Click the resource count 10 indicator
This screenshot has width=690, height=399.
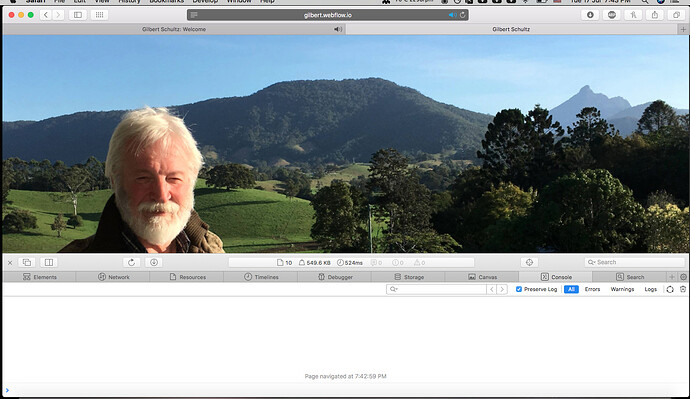pos(284,263)
